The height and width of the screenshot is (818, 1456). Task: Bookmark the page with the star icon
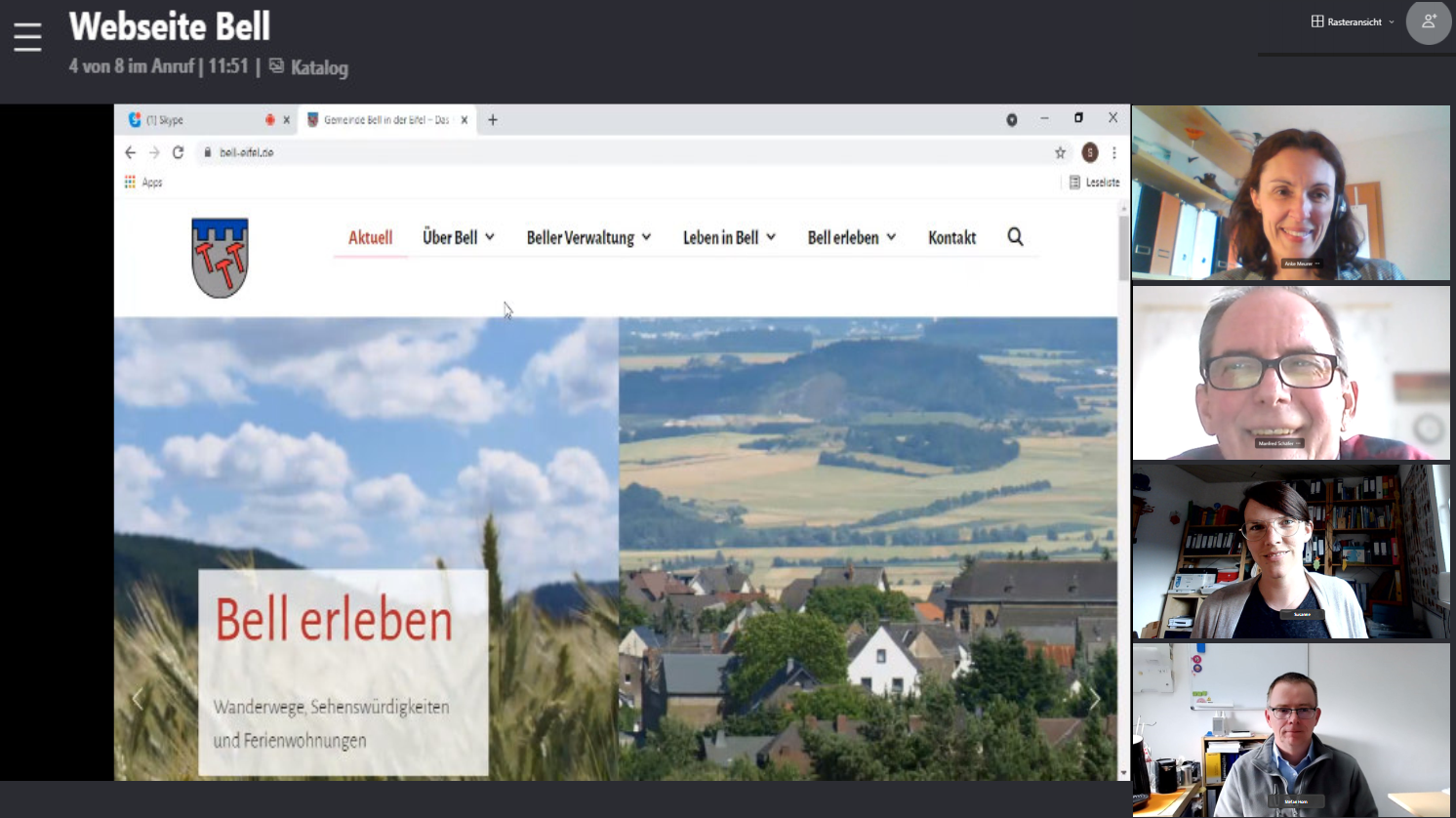pyautogui.click(x=1060, y=152)
